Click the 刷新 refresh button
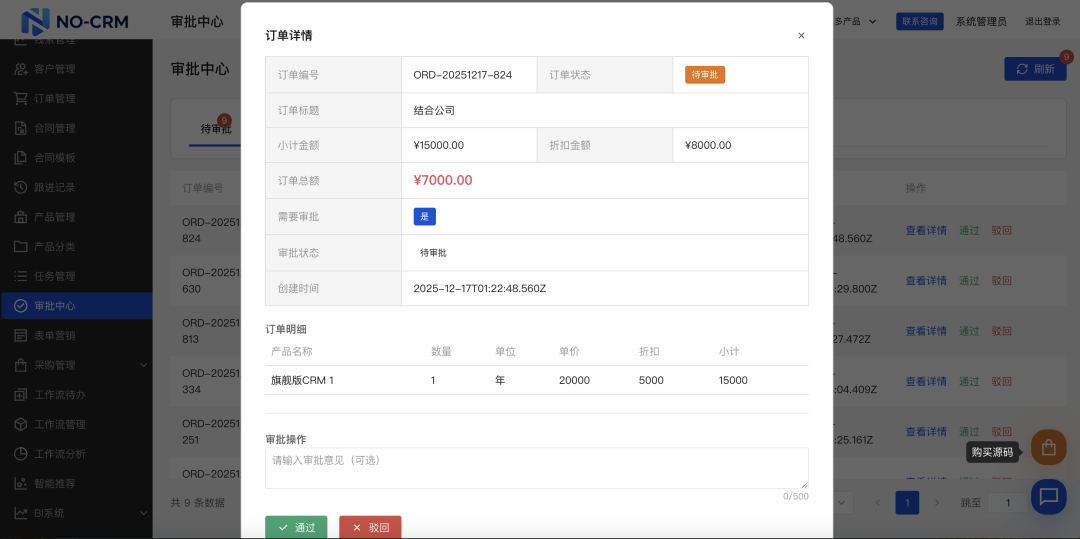 click(1035, 69)
